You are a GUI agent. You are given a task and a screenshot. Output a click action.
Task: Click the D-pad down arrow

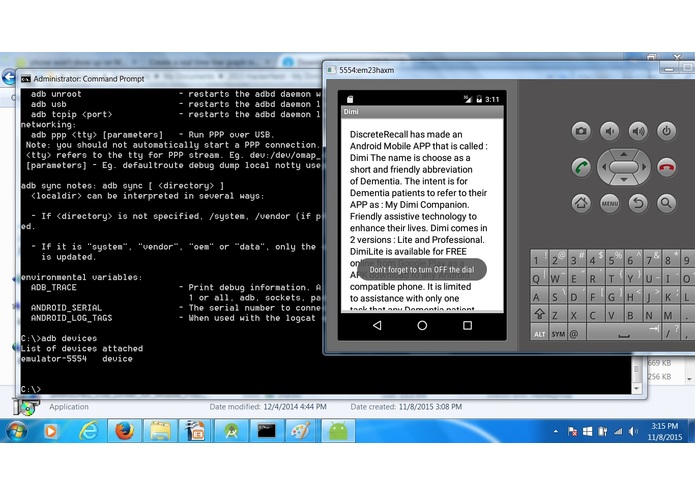pos(624,180)
